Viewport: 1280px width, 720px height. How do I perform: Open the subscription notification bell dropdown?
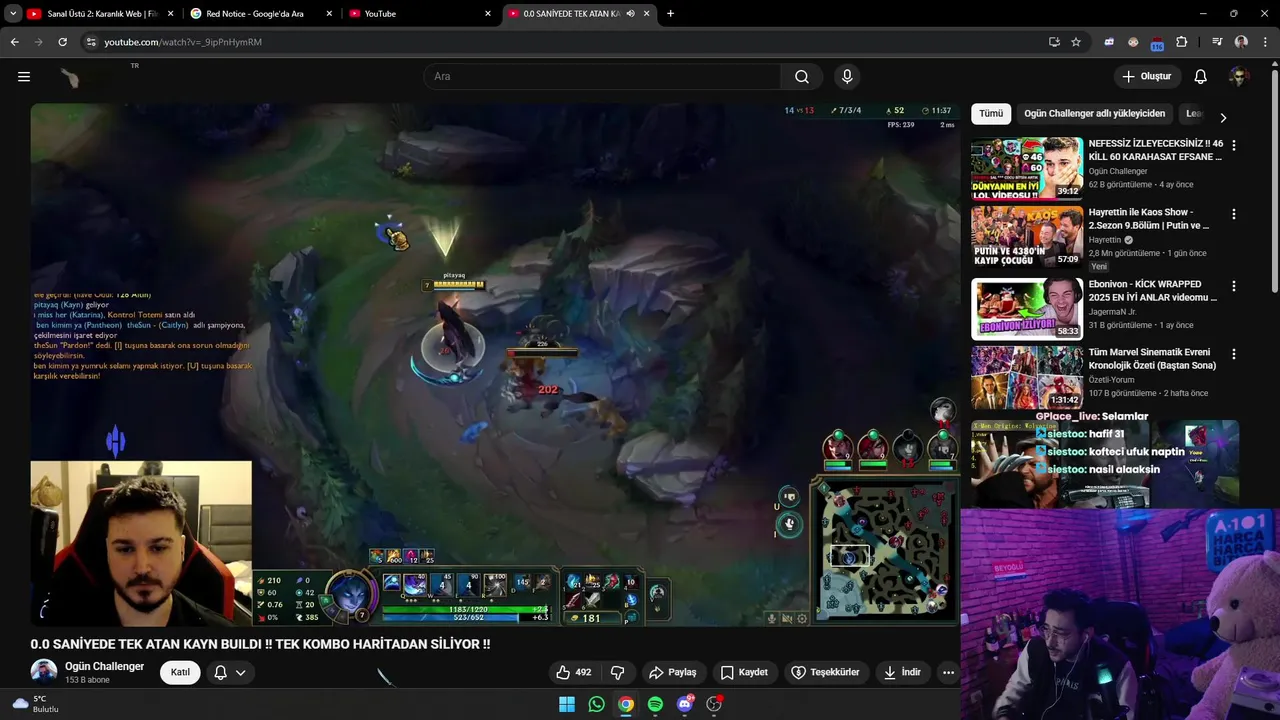pos(229,672)
